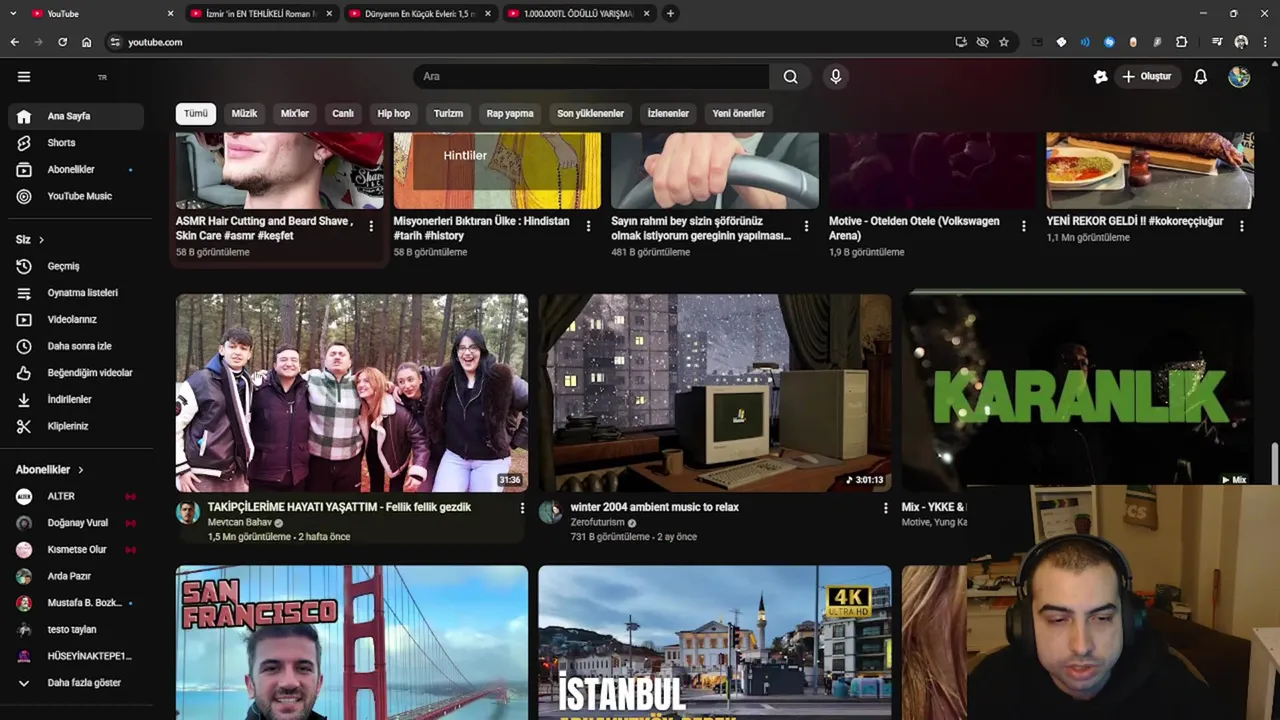
Task: Select the Turizm filter chip
Action: (448, 114)
